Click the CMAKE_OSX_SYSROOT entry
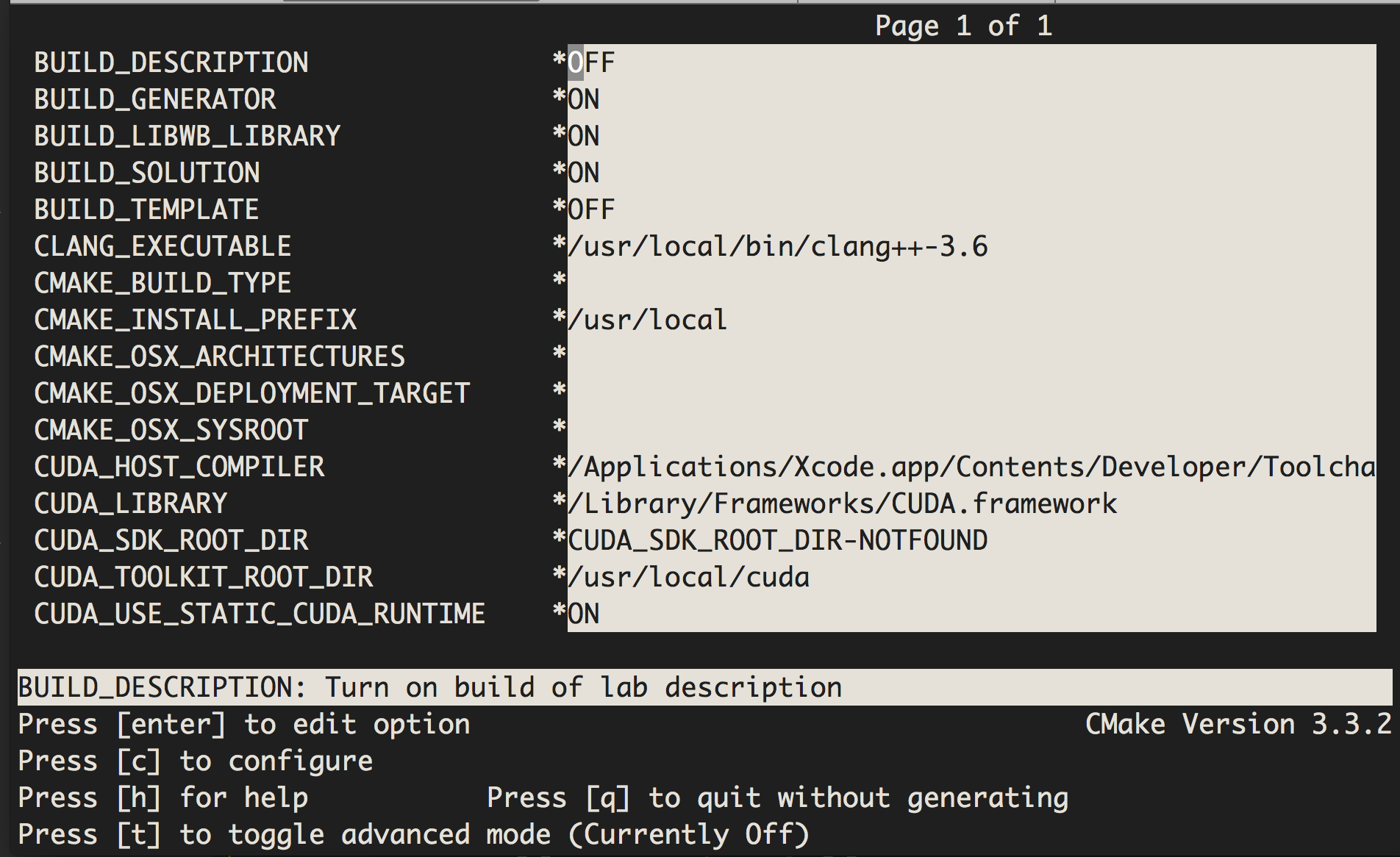1400x857 pixels. click(x=662, y=429)
